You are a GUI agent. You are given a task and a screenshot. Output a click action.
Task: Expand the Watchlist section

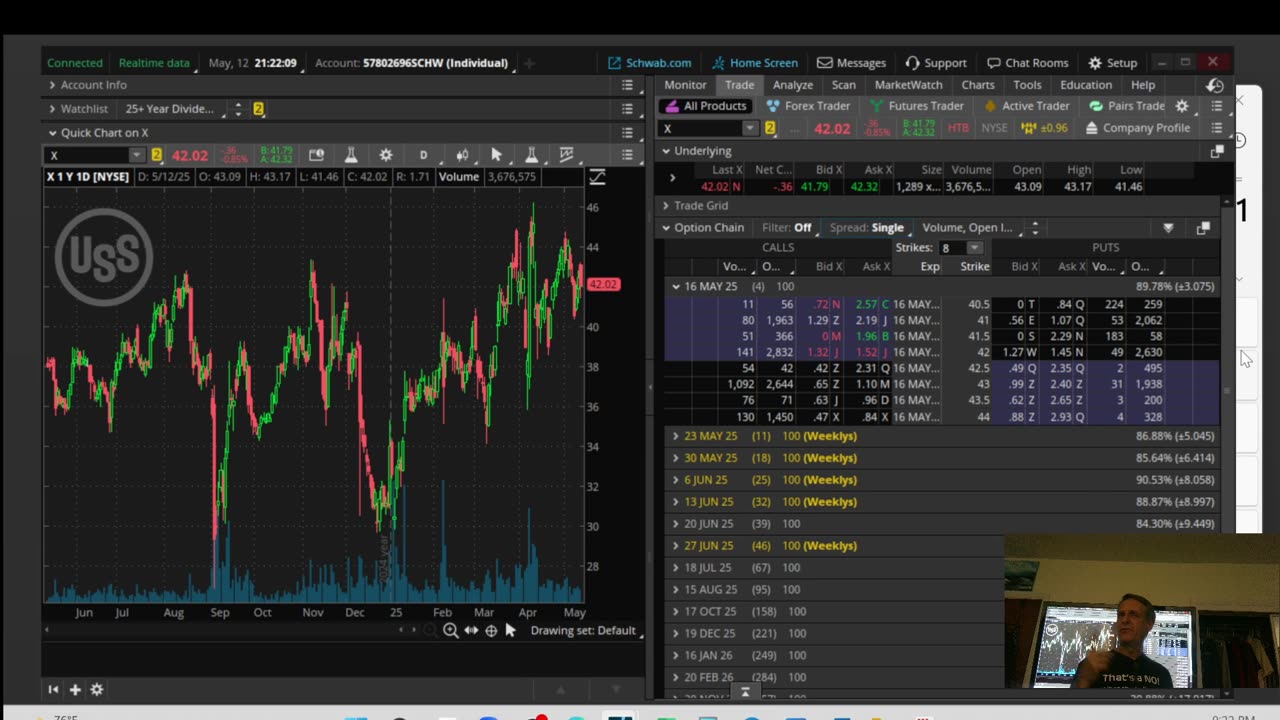click(x=52, y=109)
